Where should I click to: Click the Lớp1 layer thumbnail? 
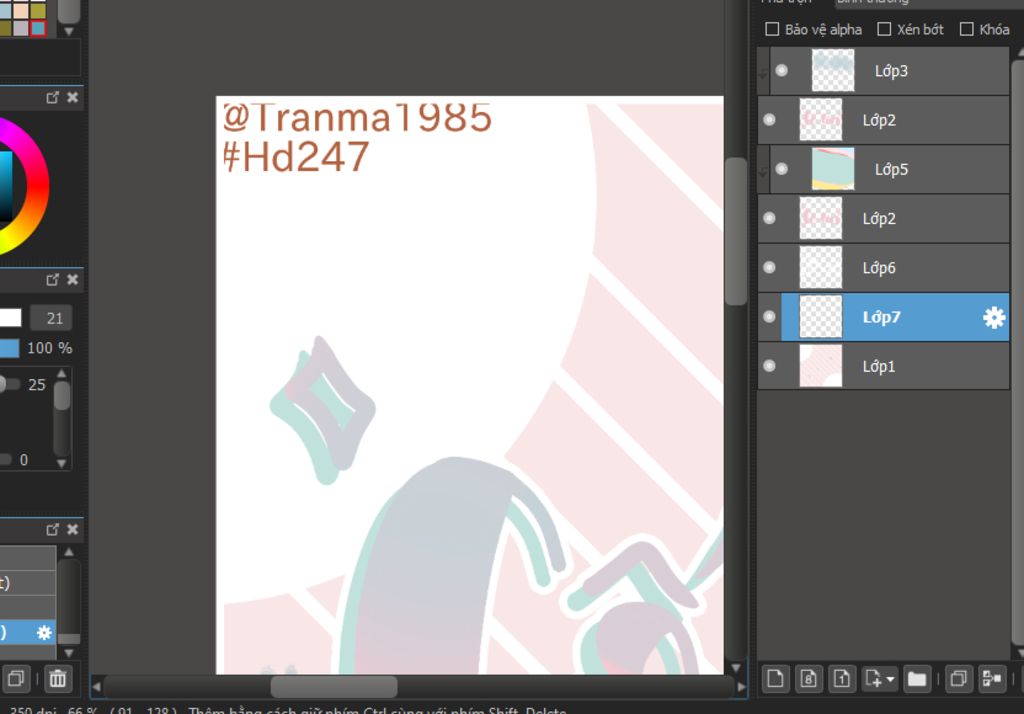[x=821, y=366]
